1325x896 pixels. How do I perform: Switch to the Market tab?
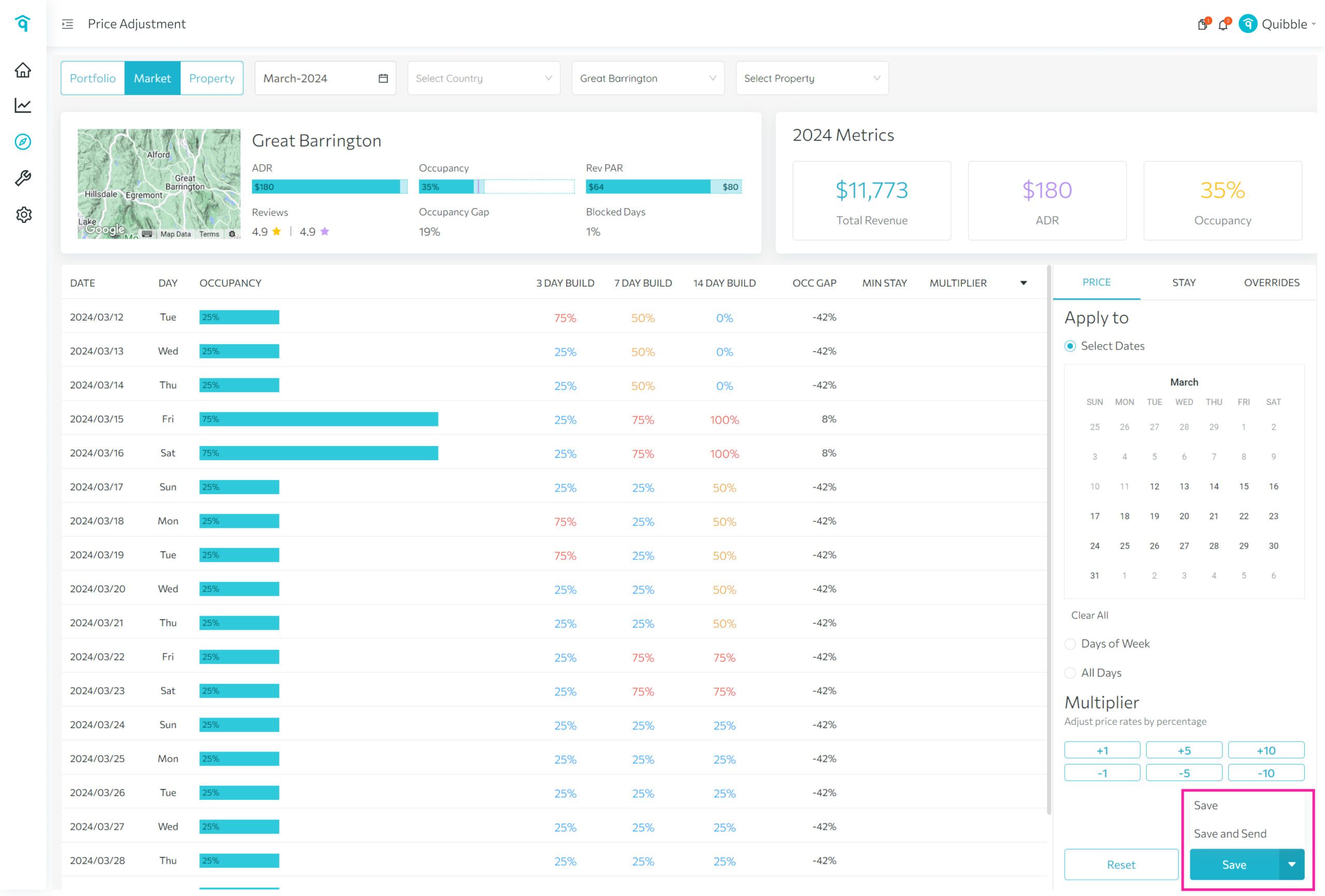coord(152,78)
